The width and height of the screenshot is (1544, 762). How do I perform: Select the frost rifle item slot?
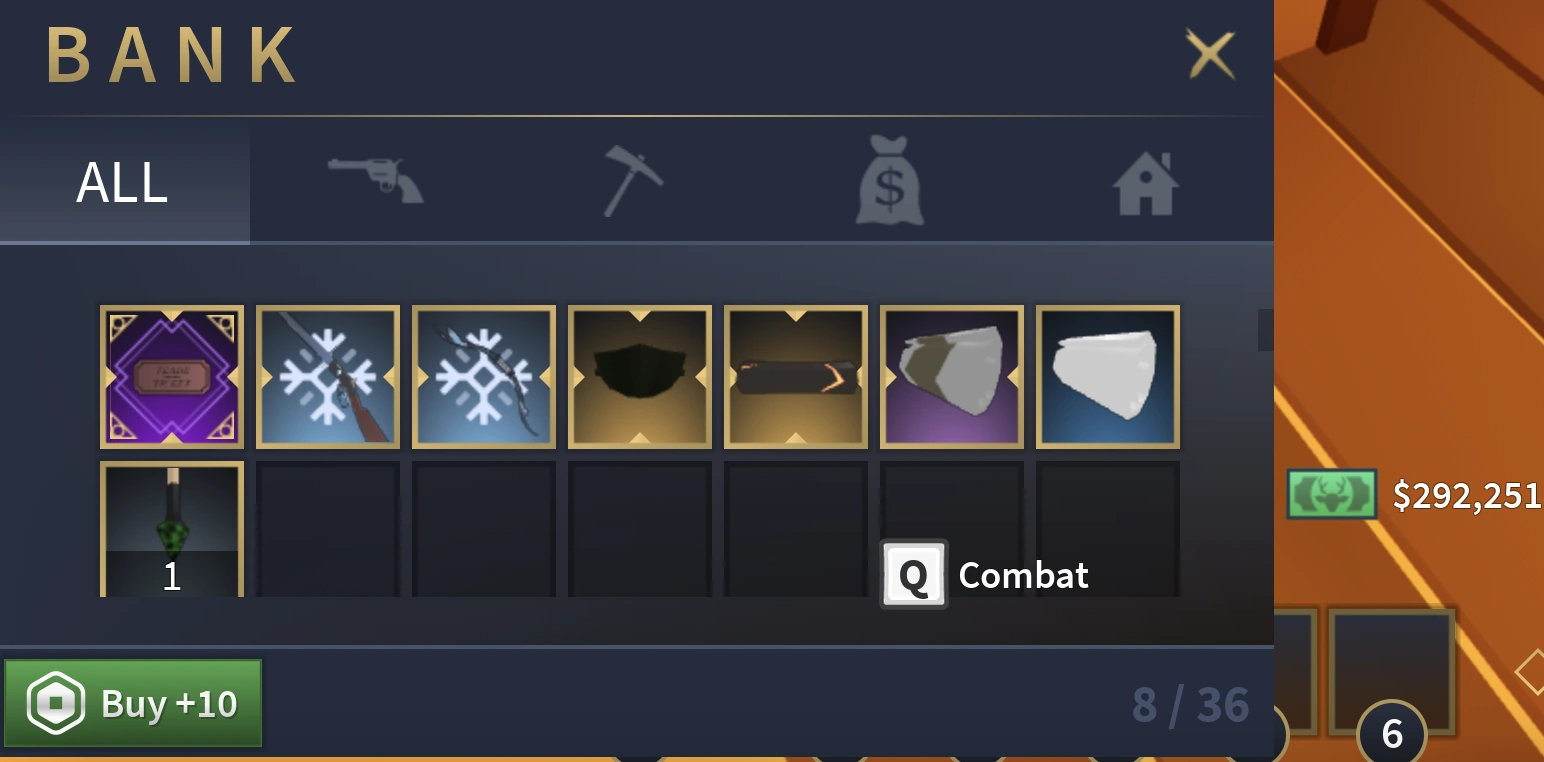pos(328,377)
